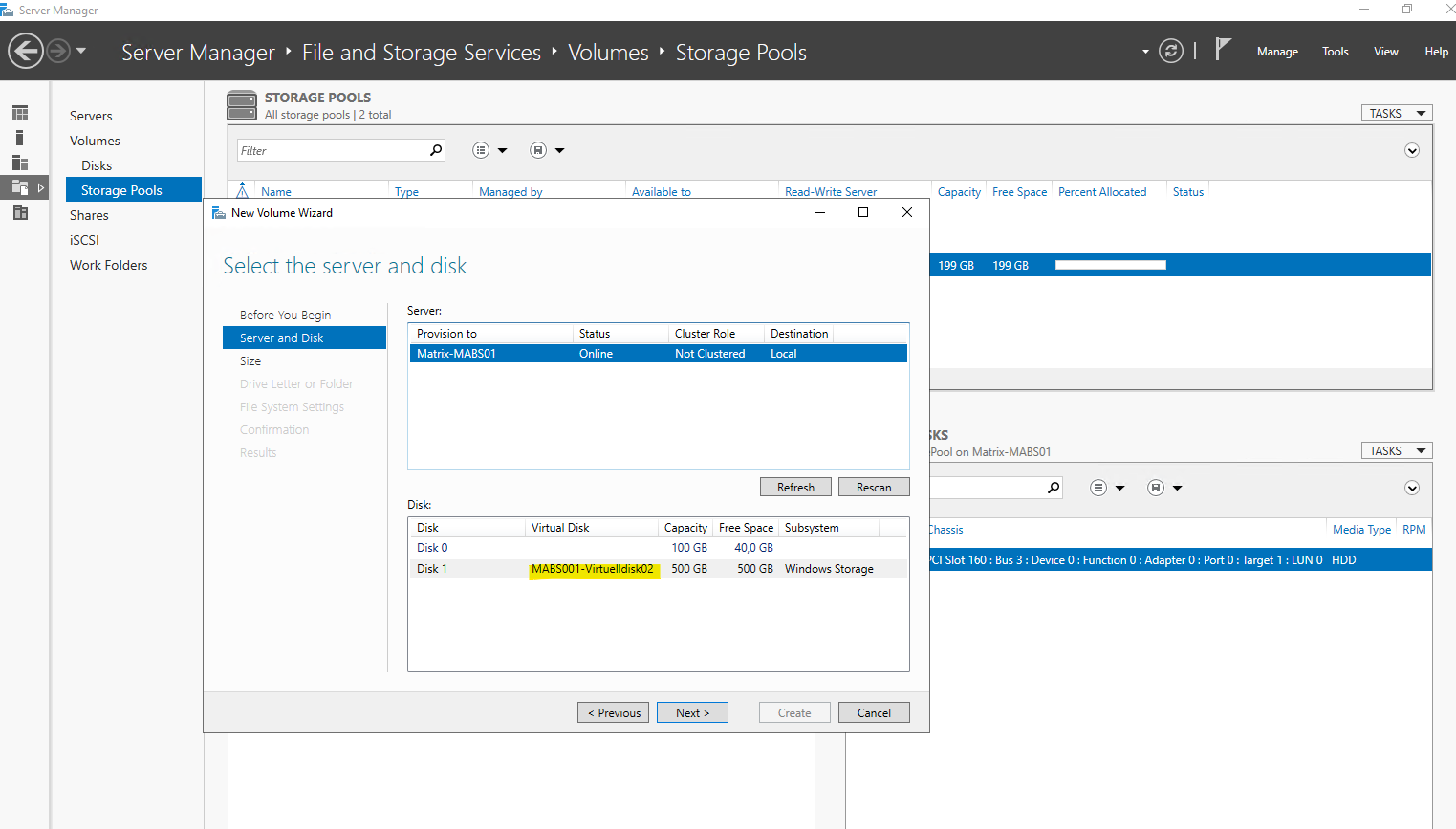Click Next to continue the wizard

point(692,712)
